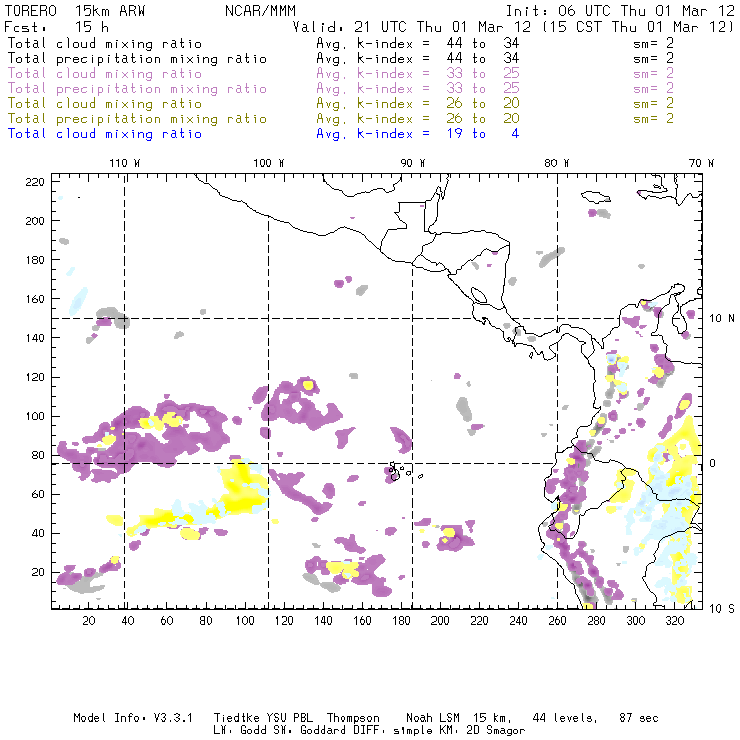Click the x-axis tick label '240'
This screenshot has width=740, height=740.
518,621
